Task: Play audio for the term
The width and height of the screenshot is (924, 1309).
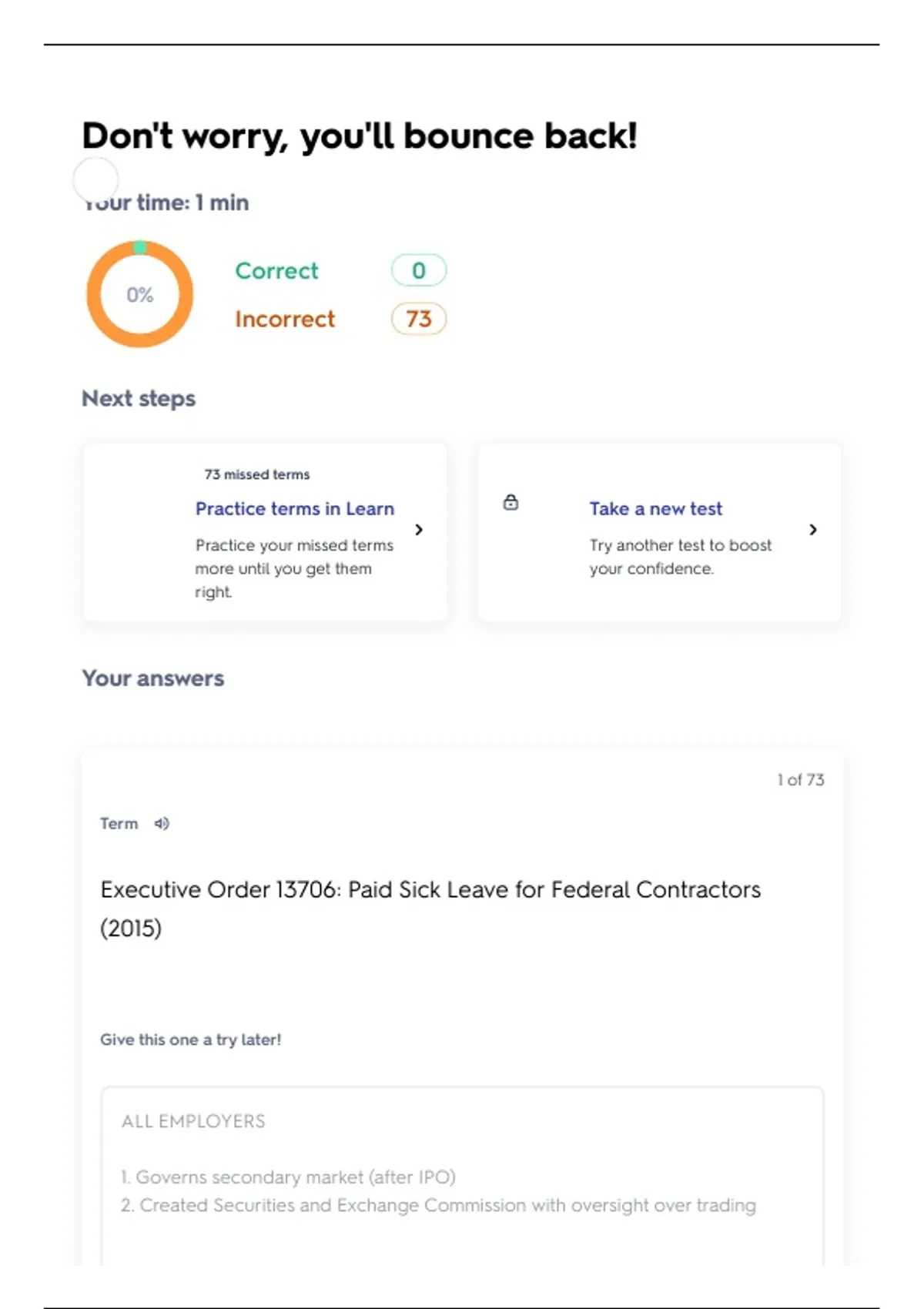Action: 162,824
